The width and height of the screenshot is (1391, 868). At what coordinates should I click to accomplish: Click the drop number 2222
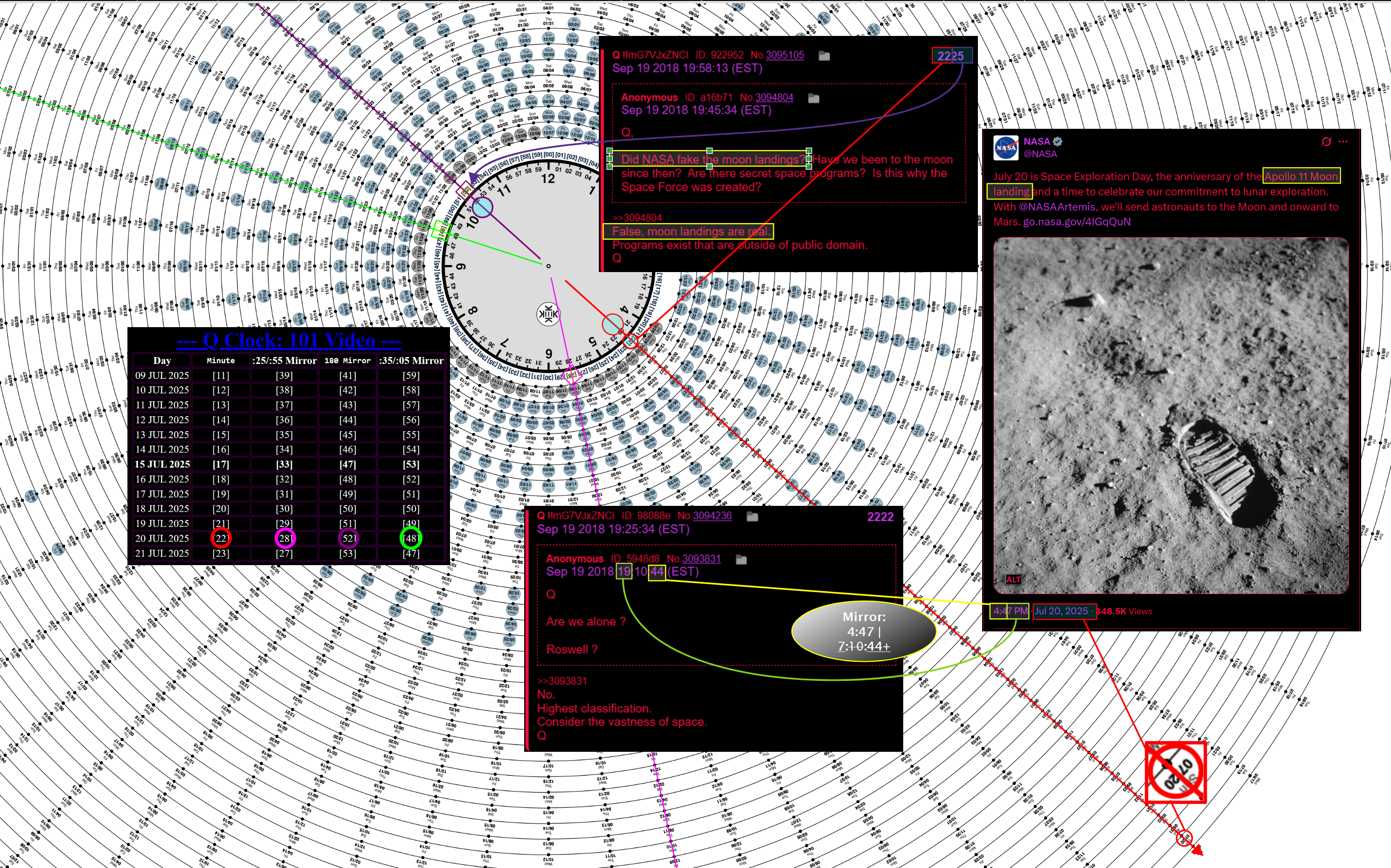tap(880, 517)
